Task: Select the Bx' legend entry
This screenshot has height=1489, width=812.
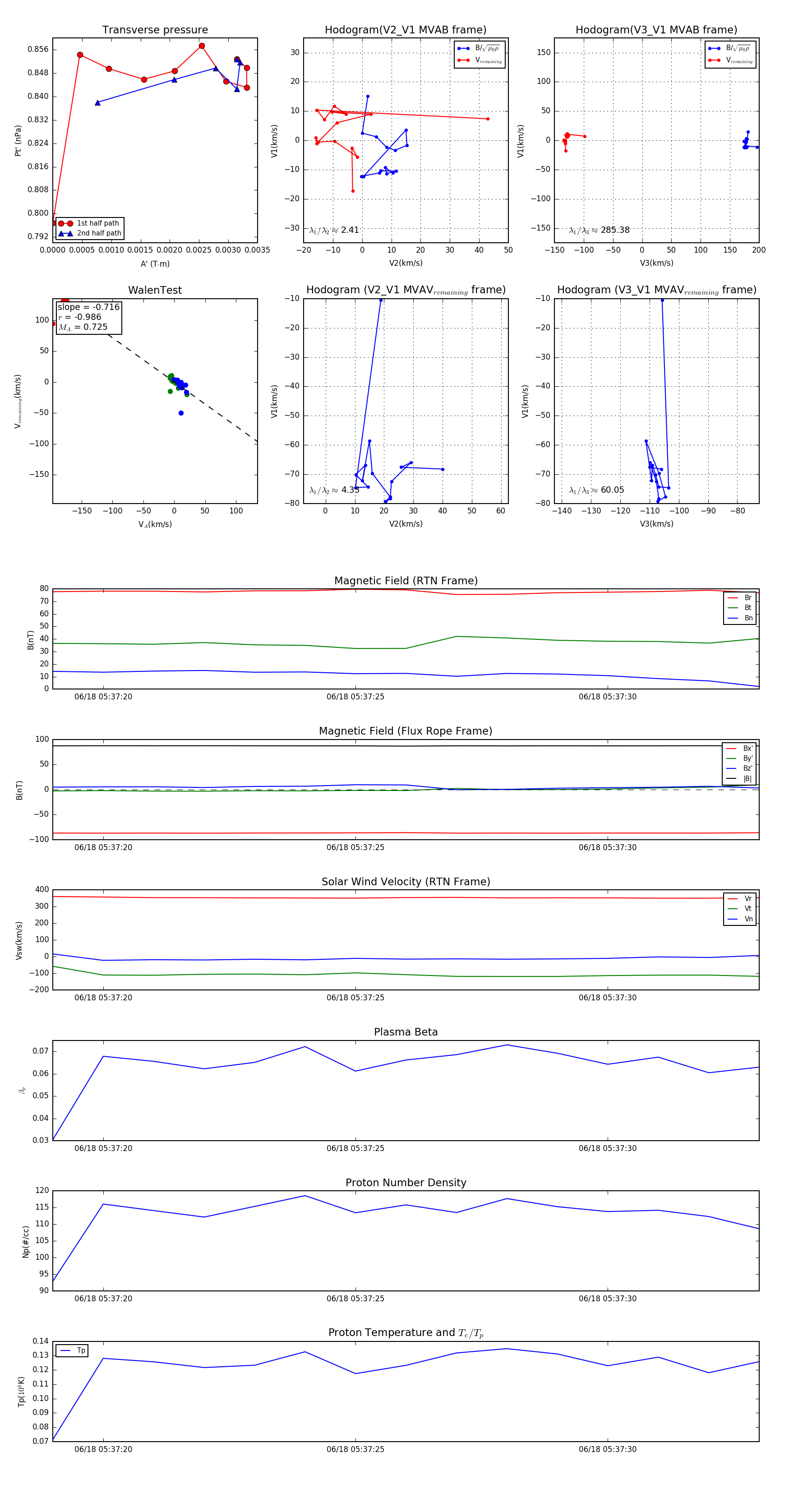Action: coord(740,749)
